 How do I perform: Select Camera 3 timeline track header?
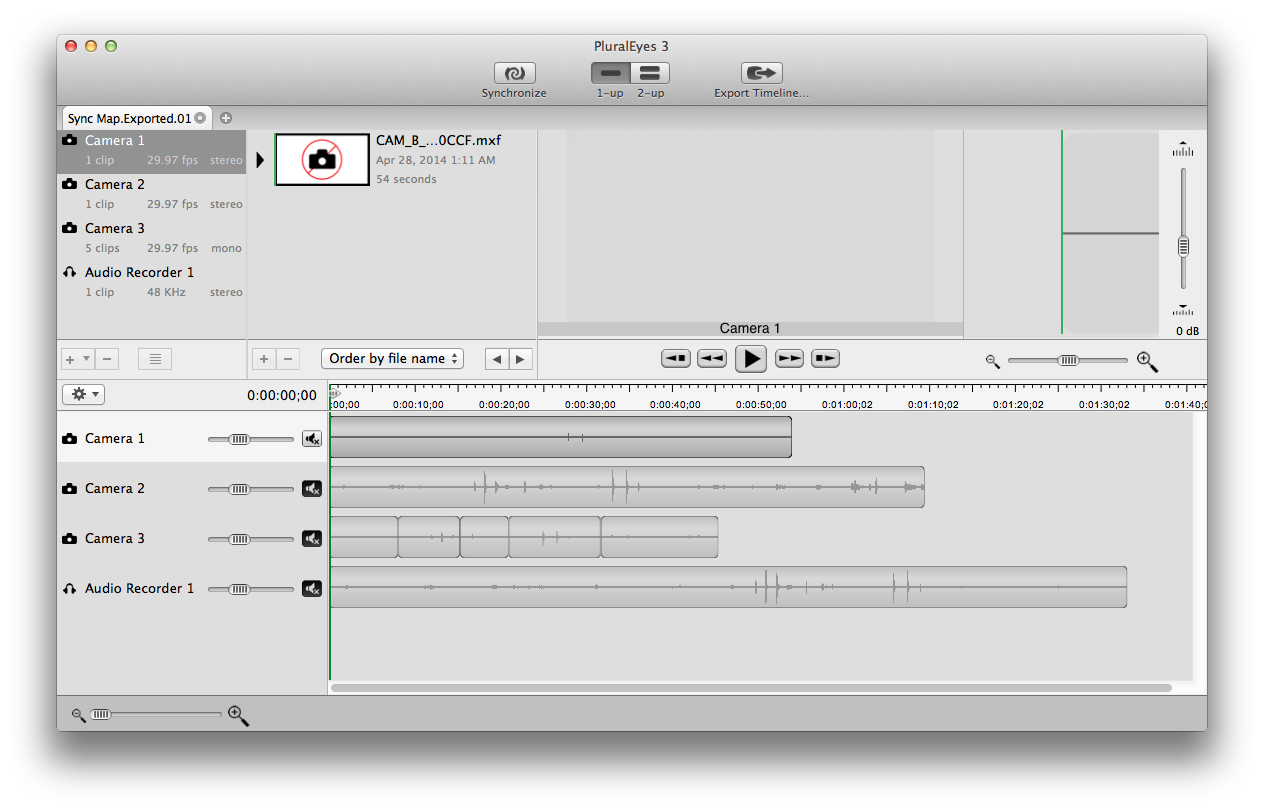pyautogui.click(x=192, y=537)
